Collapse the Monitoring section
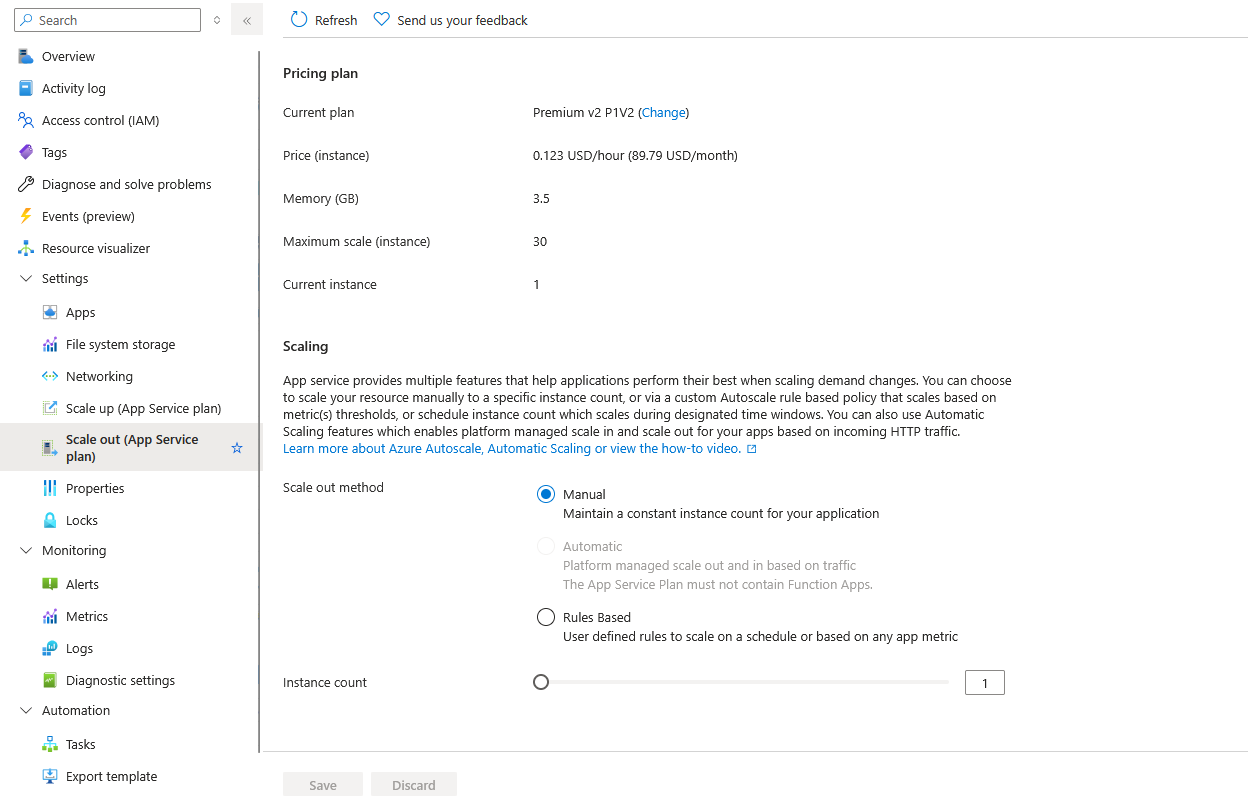Image resolution: width=1248 pixels, height=798 pixels. (26, 550)
